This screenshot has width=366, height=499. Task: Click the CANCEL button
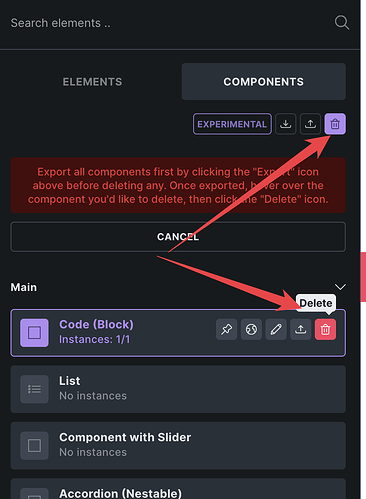point(178,237)
